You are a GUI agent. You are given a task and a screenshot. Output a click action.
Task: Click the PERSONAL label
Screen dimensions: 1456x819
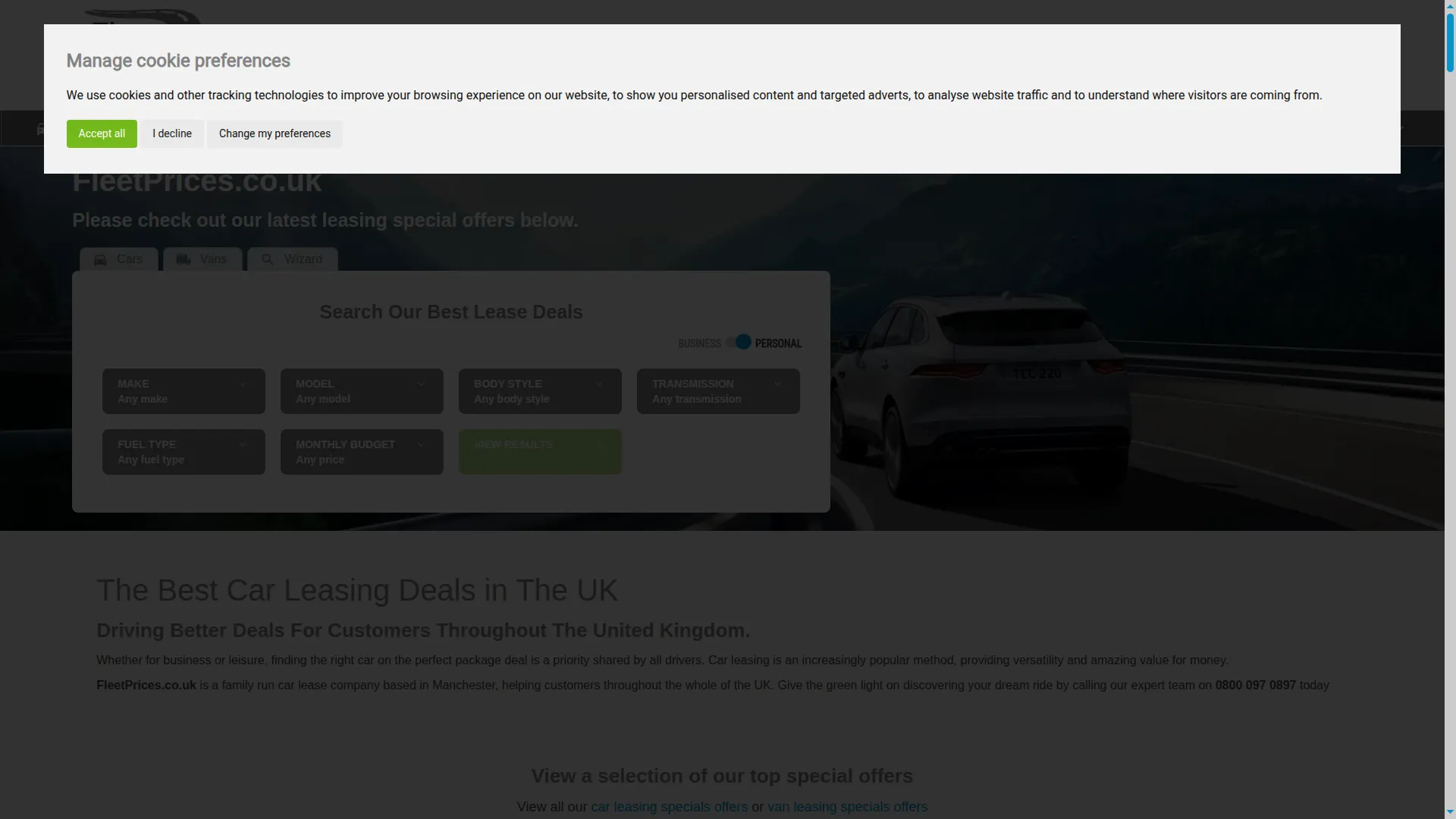778,344
